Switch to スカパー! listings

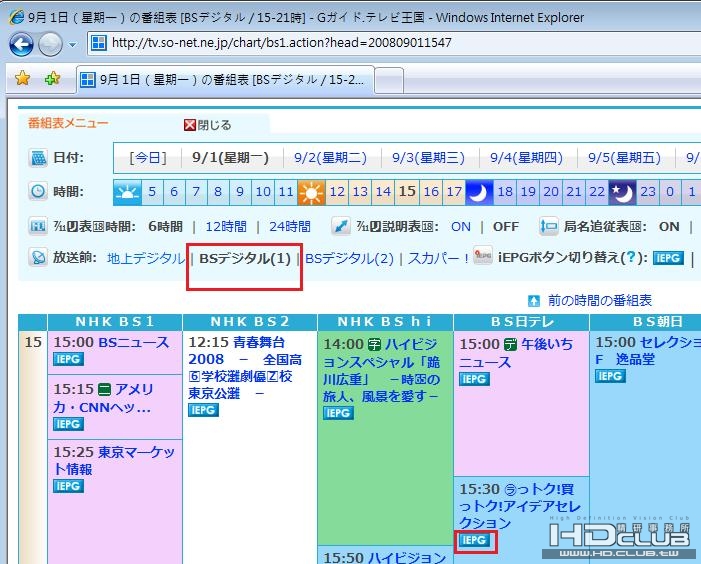438,258
